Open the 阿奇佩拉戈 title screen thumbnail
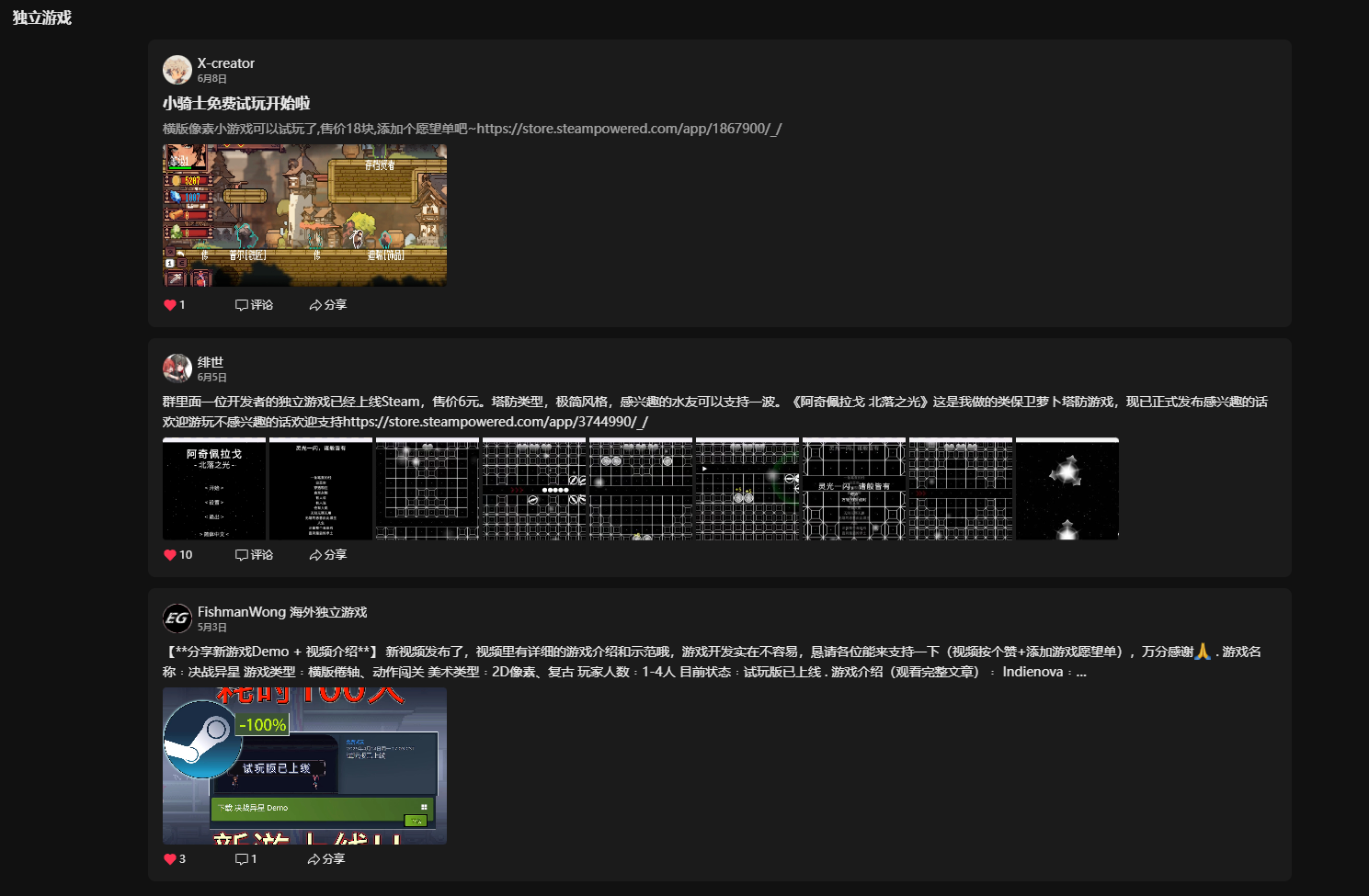The height and width of the screenshot is (896, 1369). (x=214, y=489)
